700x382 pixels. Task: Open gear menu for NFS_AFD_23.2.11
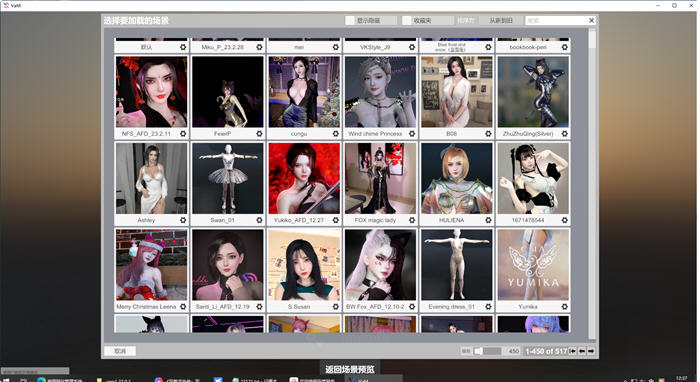click(x=183, y=133)
